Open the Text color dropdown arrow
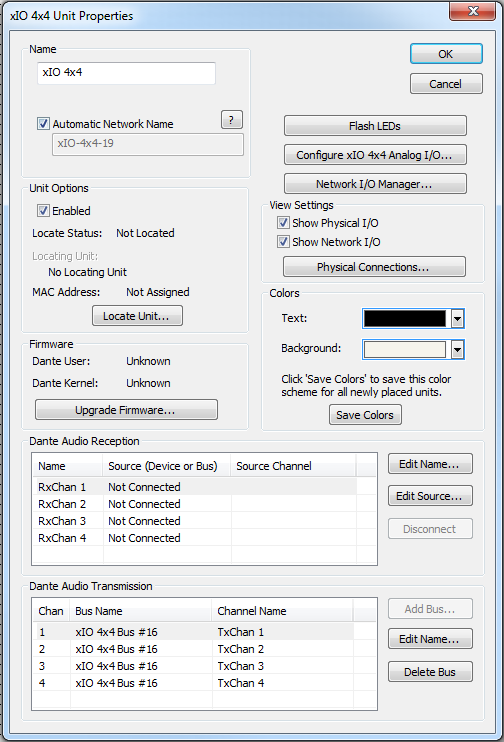 pos(457,319)
